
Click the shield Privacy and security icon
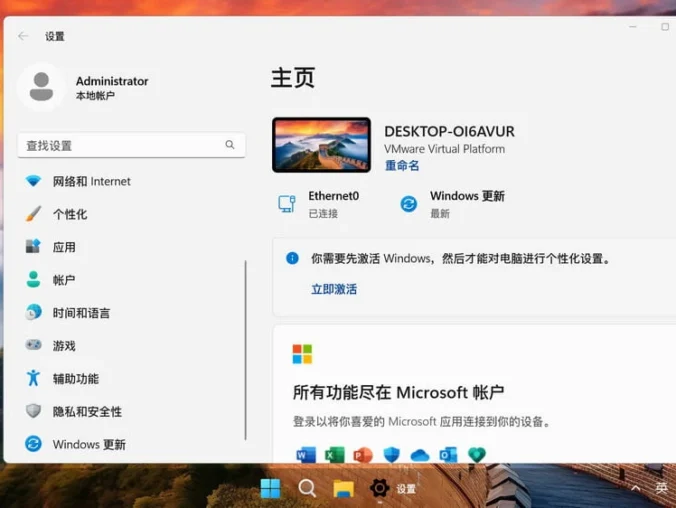click(33, 411)
